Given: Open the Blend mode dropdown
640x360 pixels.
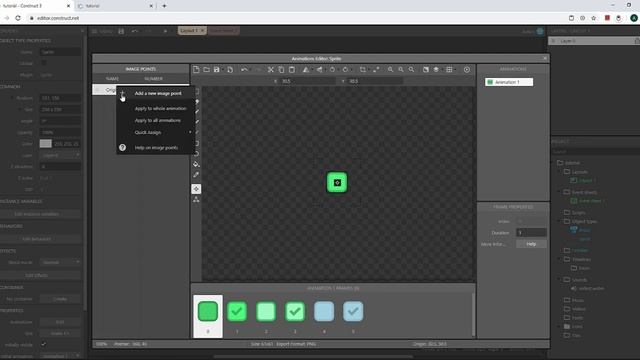Looking at the screenshot, I should (60, 262).
